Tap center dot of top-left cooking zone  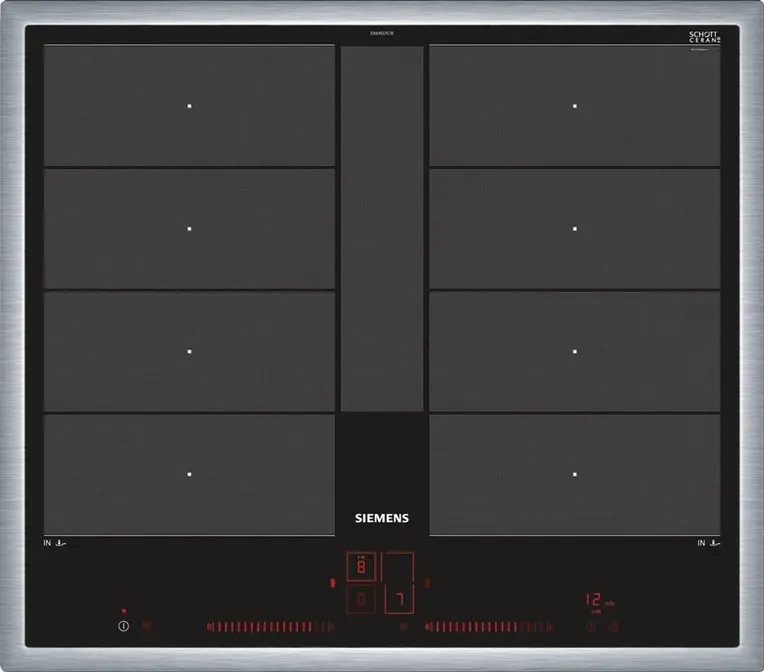[x=190, y=106]
